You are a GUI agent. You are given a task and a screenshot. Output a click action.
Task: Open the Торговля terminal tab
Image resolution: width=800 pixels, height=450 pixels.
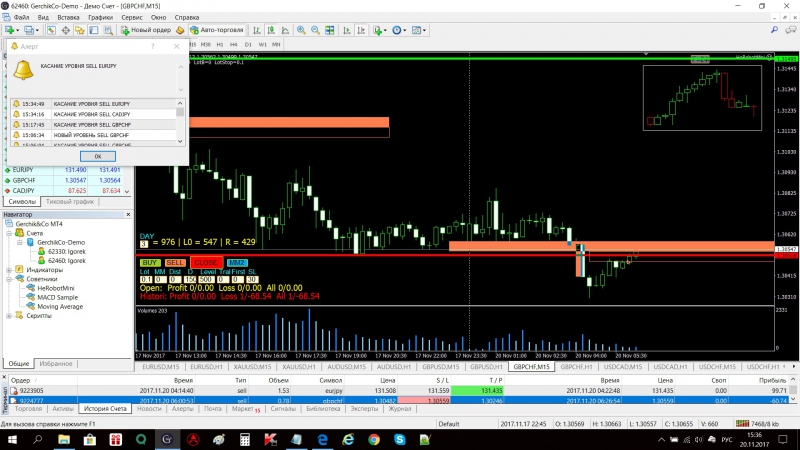28,409
